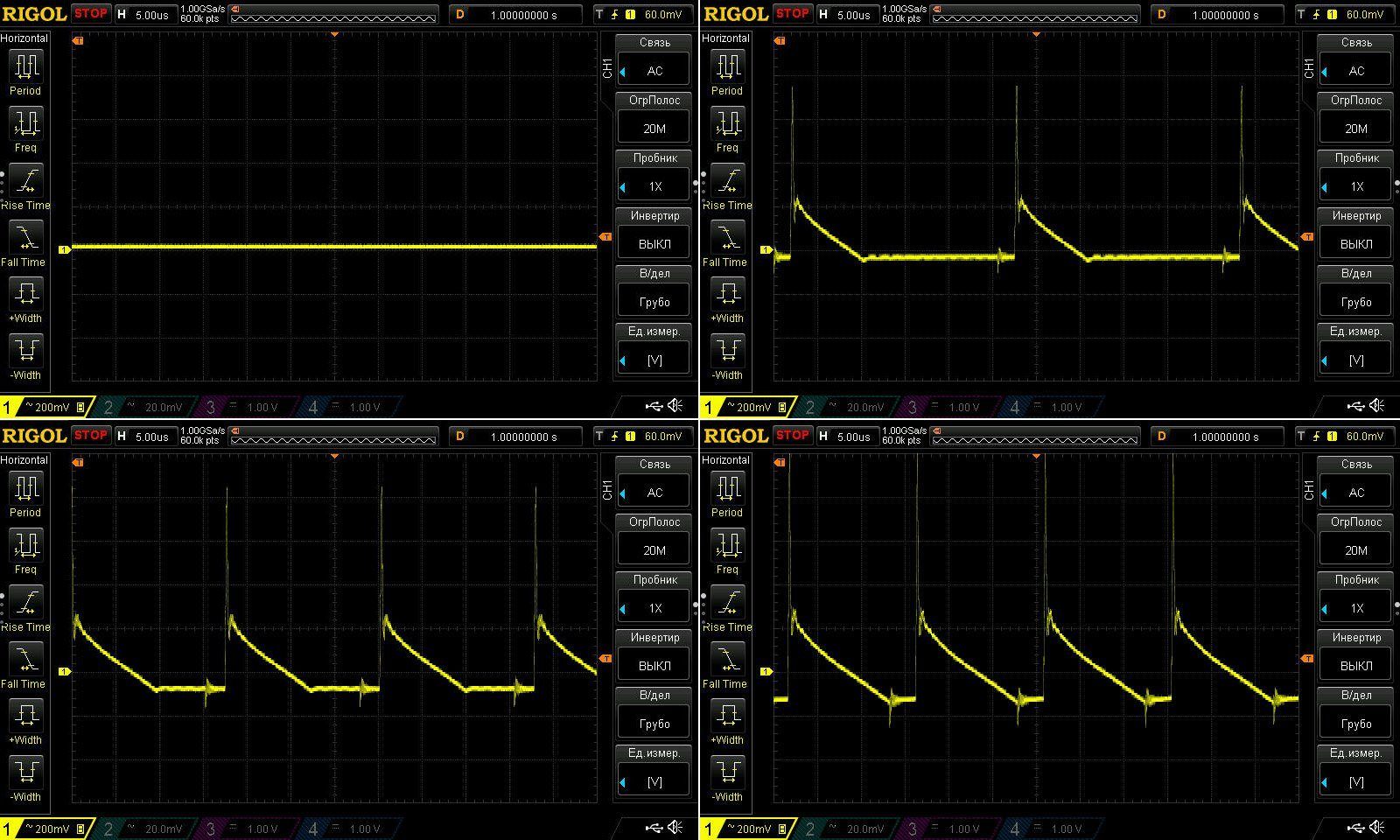1400x840 pixels.
Task: Choose Rise Time icon in bottom-left panel
Action: pos(25,602)
